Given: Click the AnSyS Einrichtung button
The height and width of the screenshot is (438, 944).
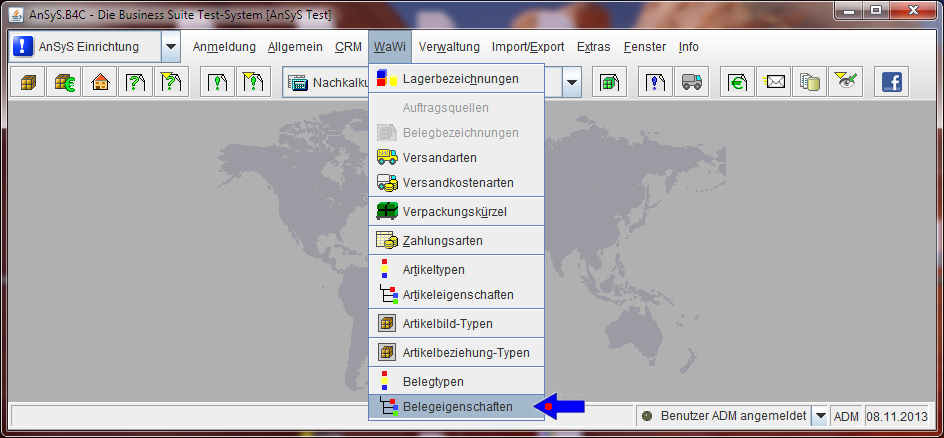Looking at the screenshot, I should 85,47.
